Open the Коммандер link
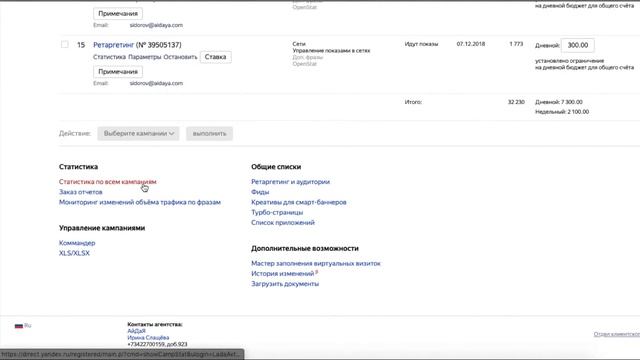This screenshot has width=640, height=360. [77, 243]
